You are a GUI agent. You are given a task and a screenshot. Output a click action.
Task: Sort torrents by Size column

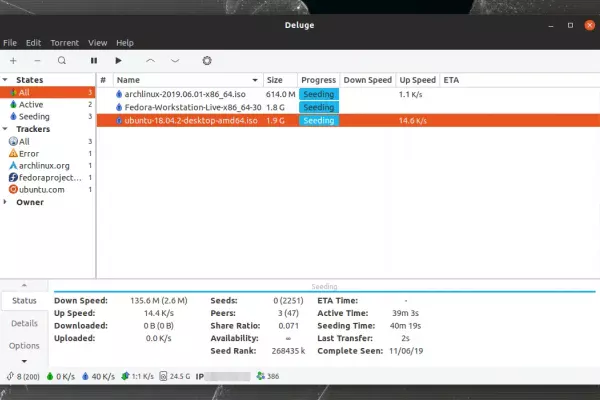pos(280,80)
